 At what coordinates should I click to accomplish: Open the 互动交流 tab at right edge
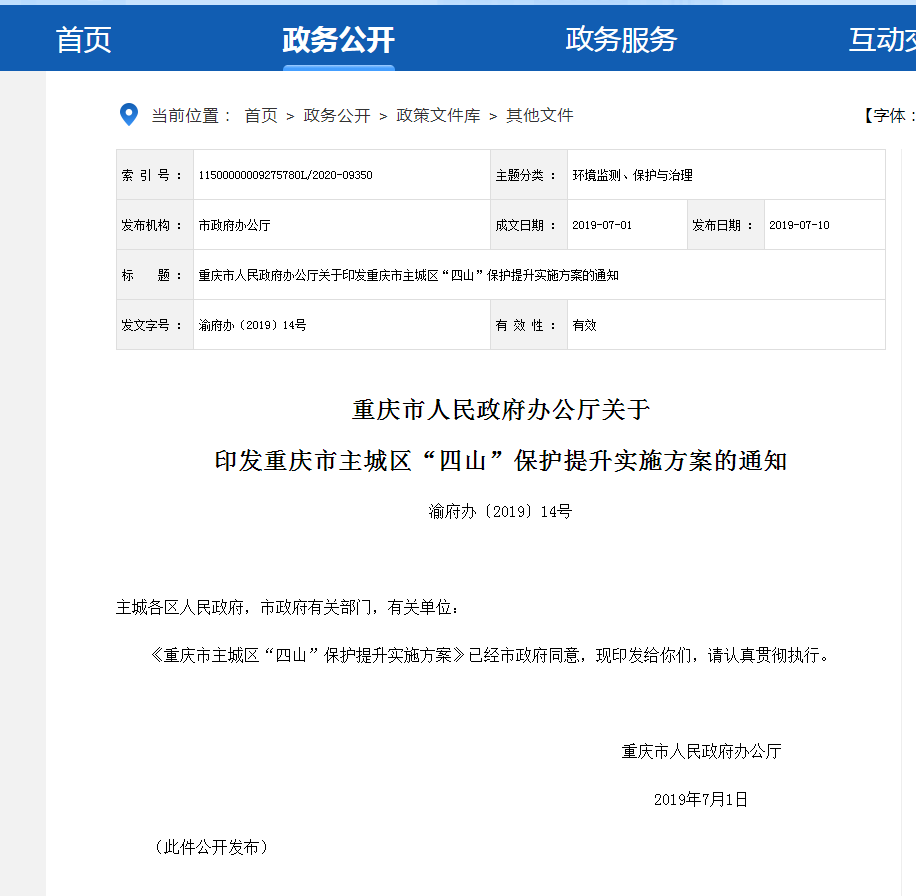(883, 40)
